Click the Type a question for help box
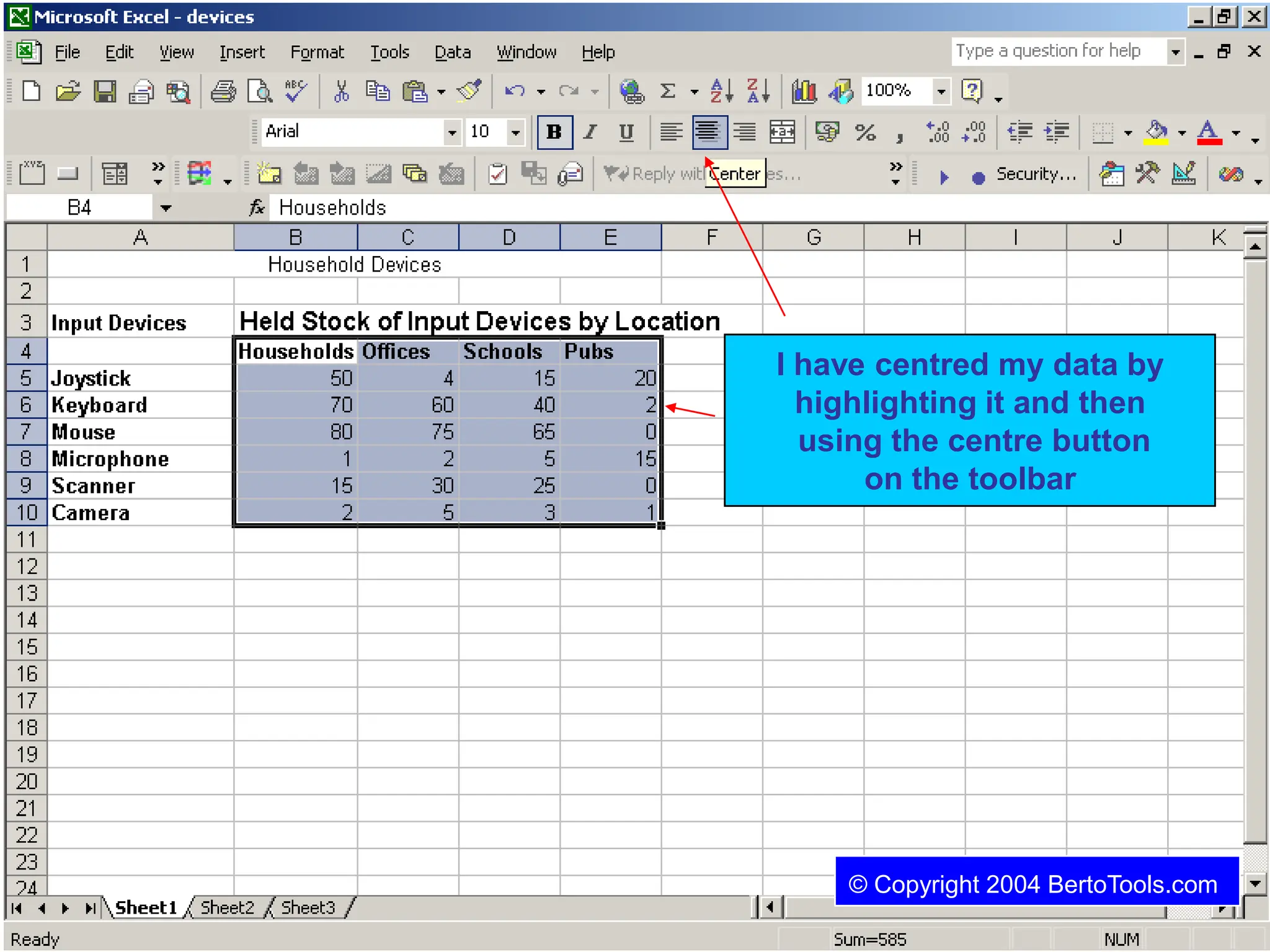The image size is (1270, 952). coord(1059,51)
